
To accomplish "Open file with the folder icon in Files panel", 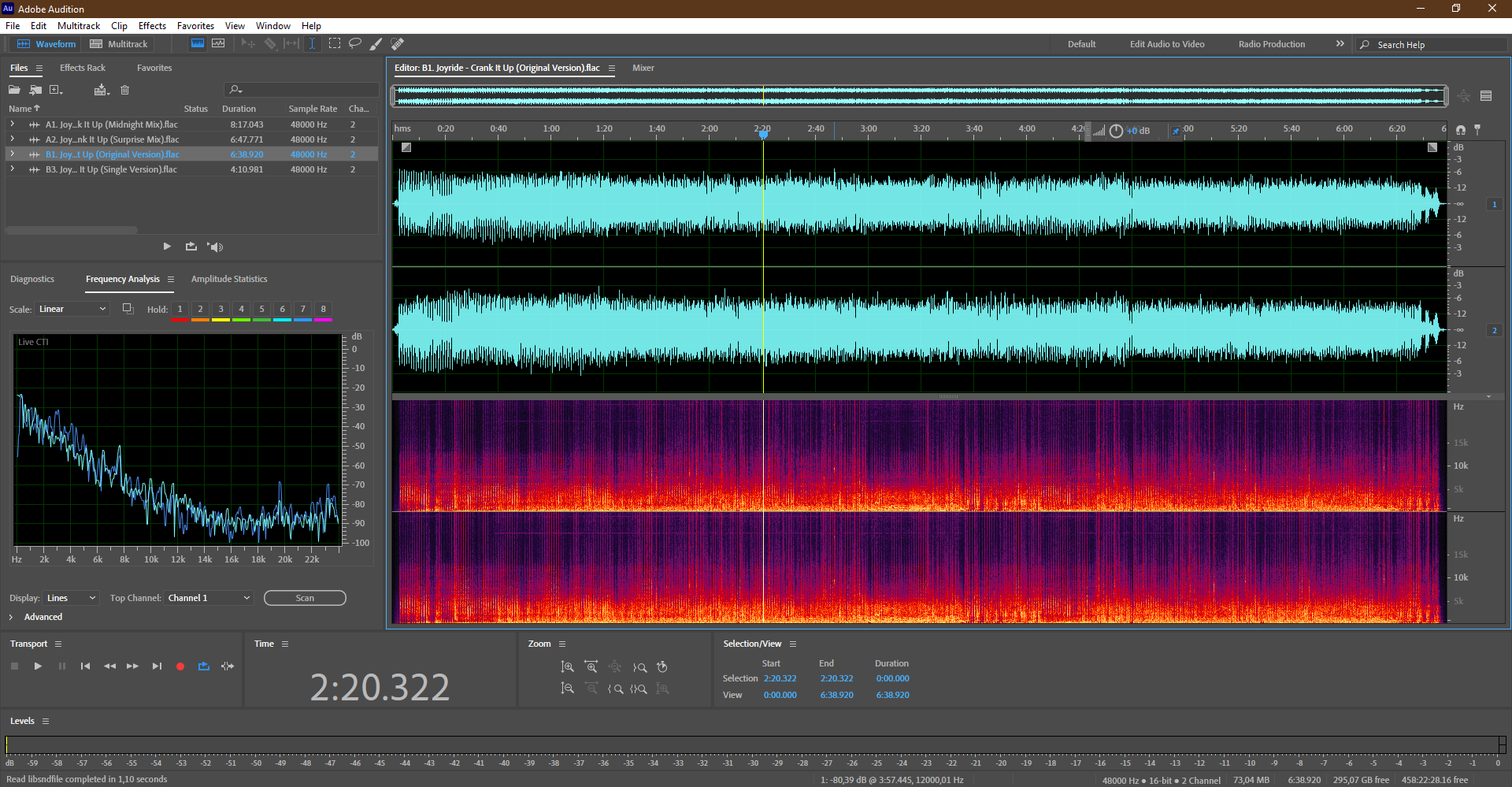I will (14, 90).
